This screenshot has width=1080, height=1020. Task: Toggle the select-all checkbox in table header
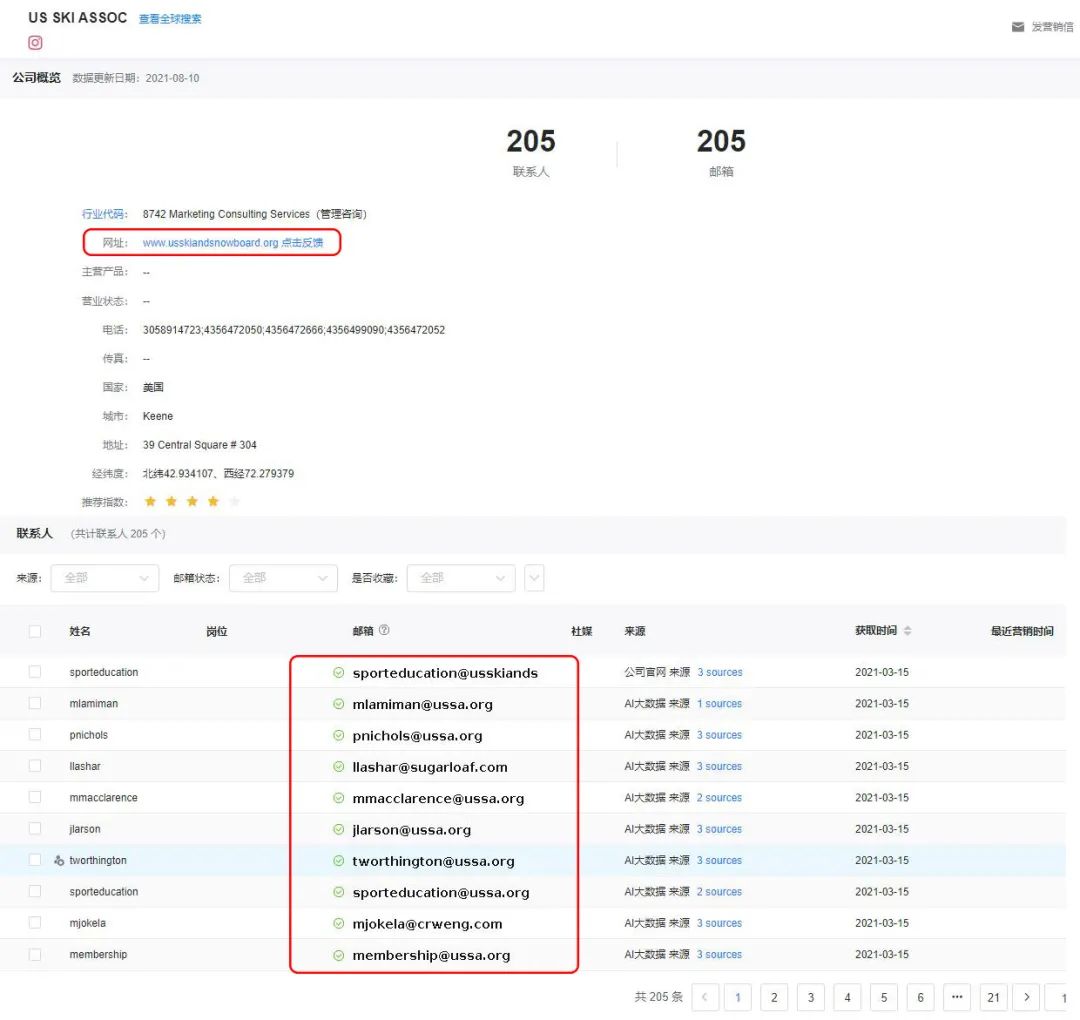click(x=34, y=631)
